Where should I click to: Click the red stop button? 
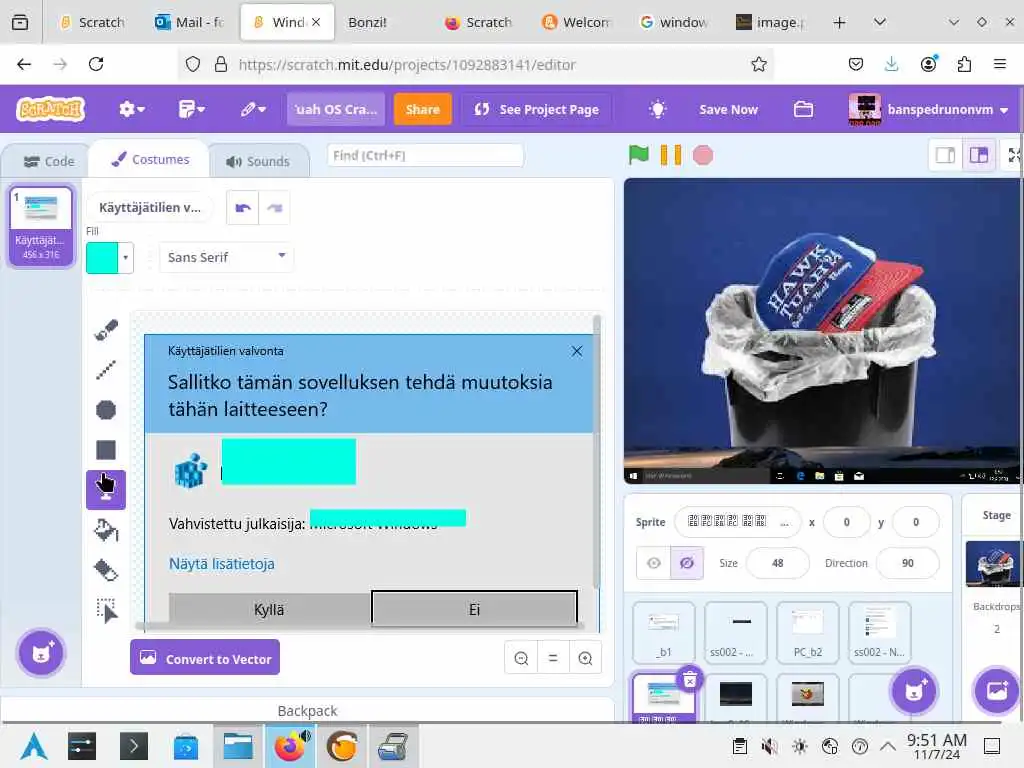click(x=703, y=155)
